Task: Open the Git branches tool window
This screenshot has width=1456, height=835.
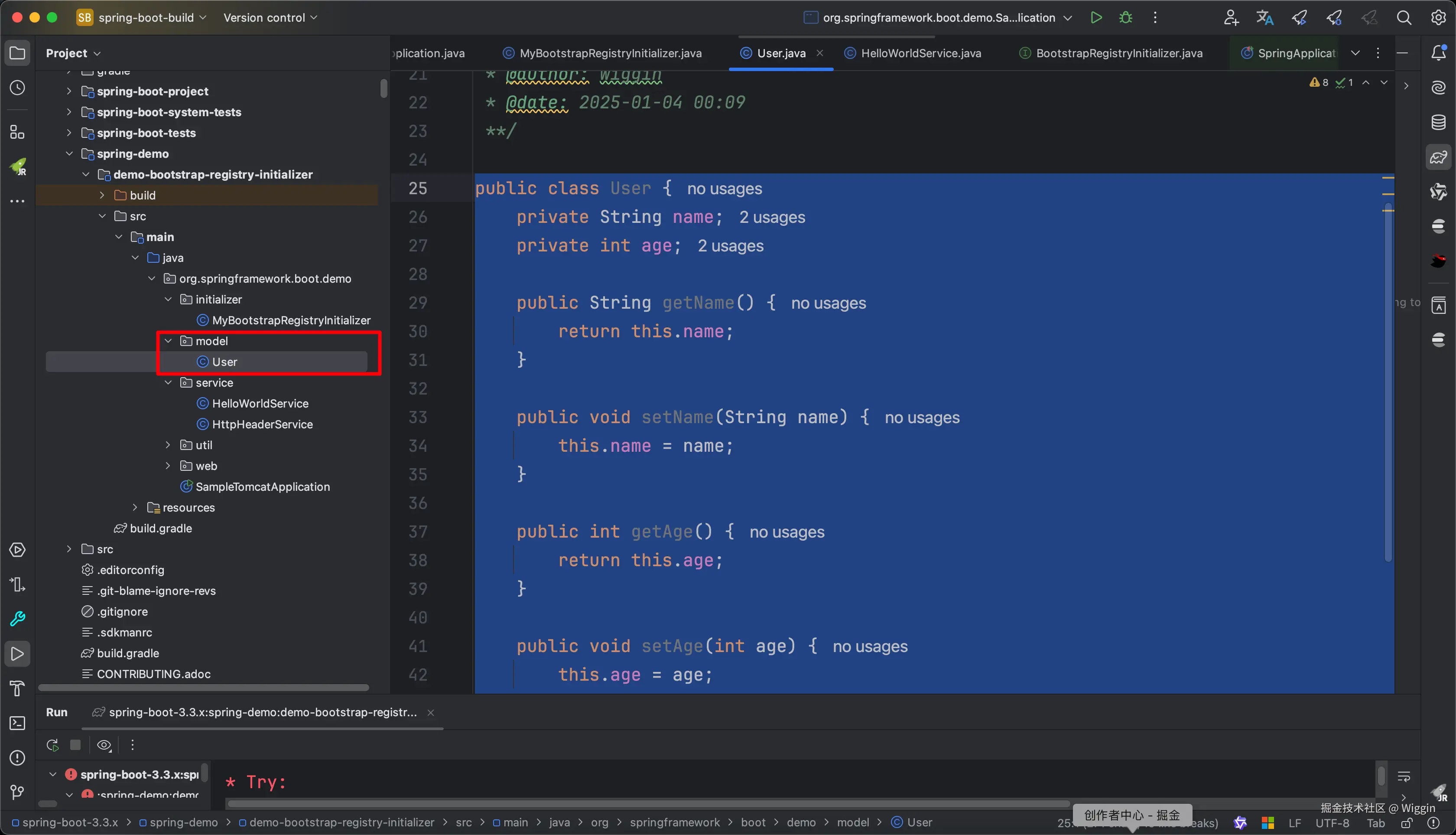Action: [17, 792]
